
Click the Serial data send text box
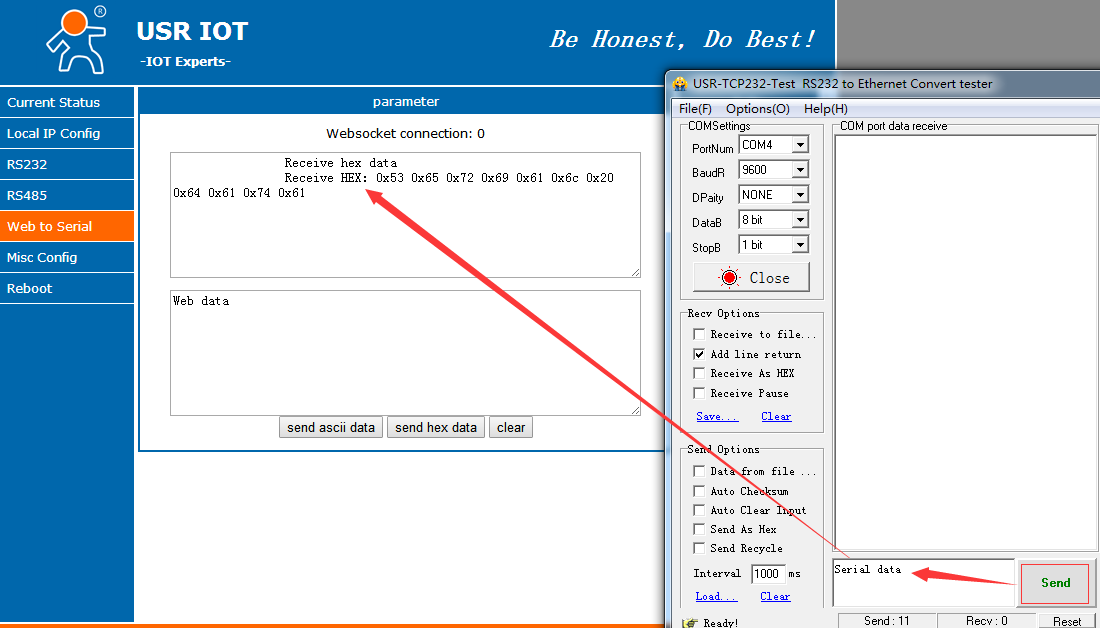point(923,582)
